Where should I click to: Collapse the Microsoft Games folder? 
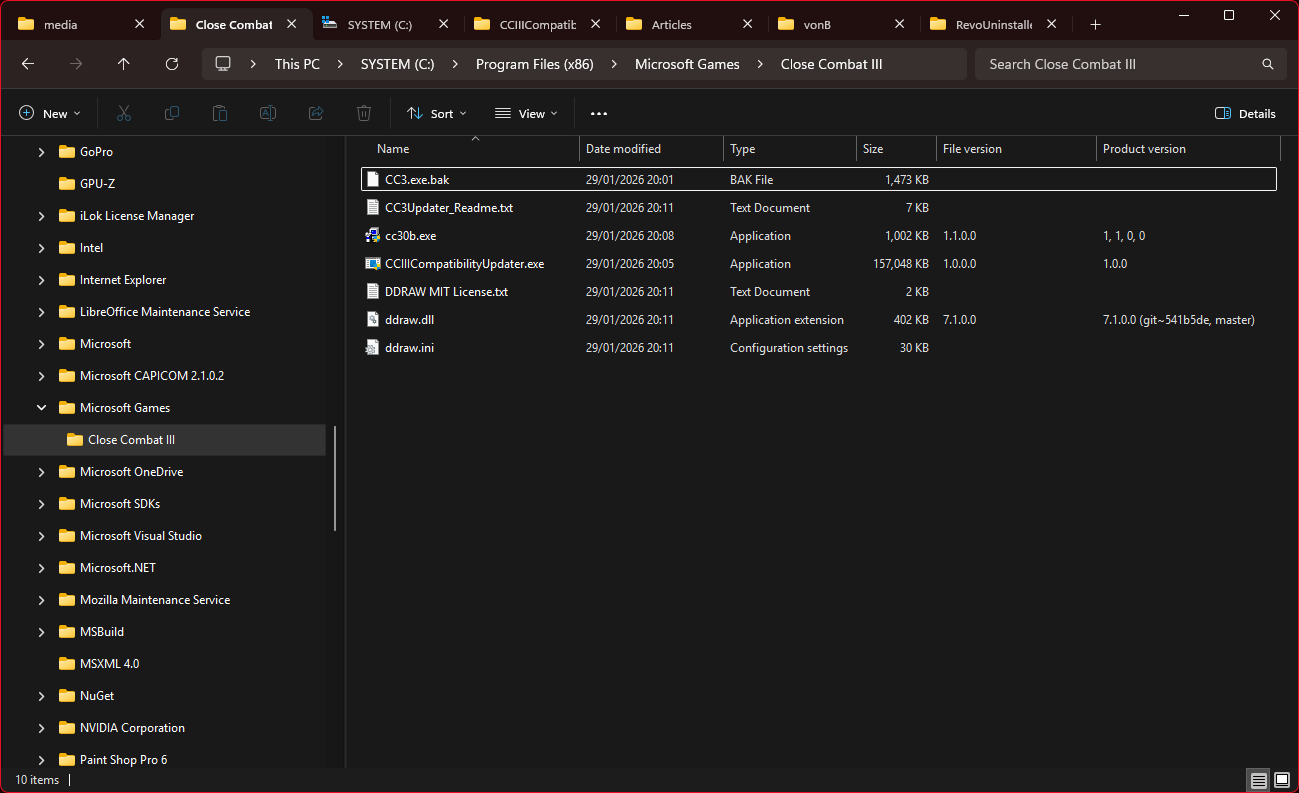coord(41,408)
